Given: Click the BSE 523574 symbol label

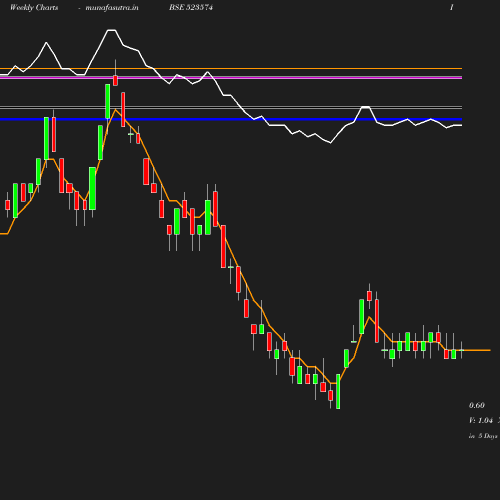Looking at the screenshot, I should click(191, 7).
